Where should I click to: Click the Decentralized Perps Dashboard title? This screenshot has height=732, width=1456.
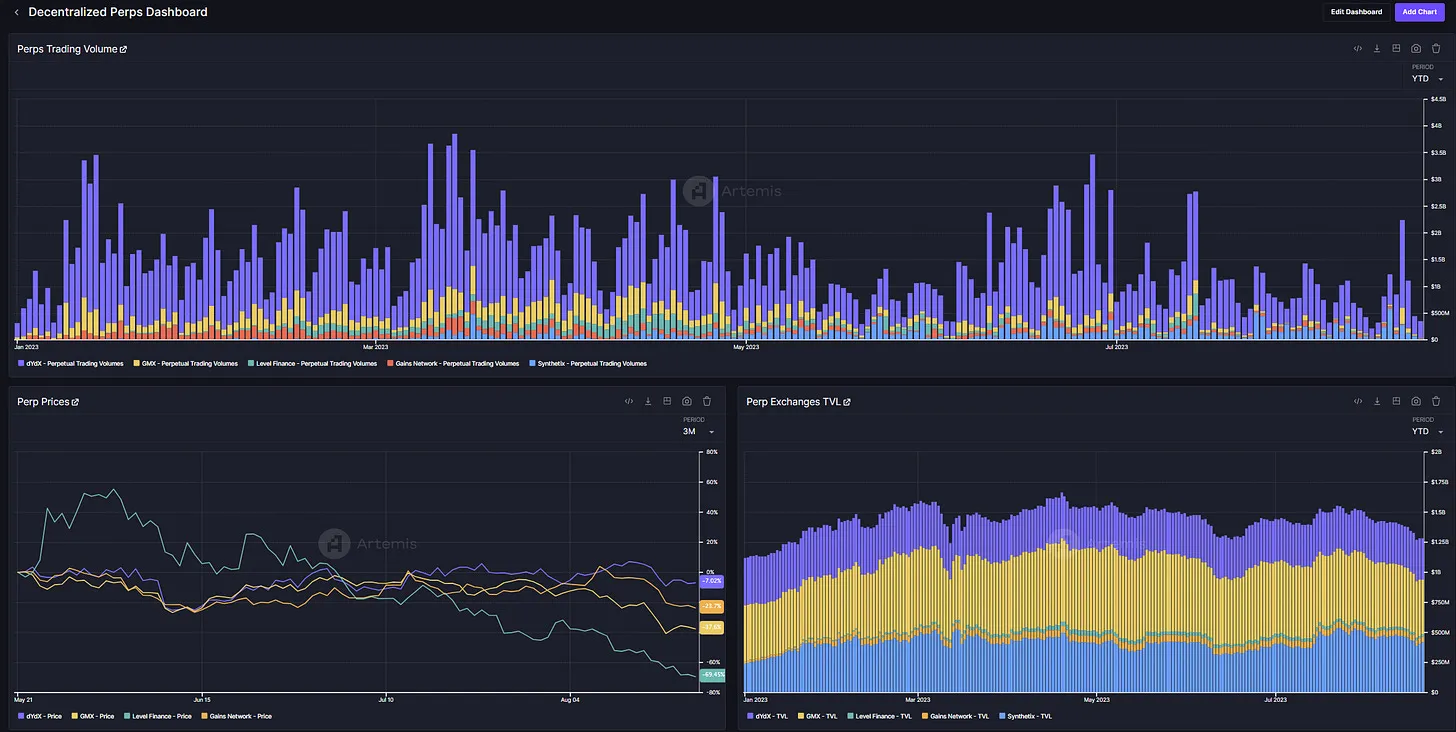(118, 12)
